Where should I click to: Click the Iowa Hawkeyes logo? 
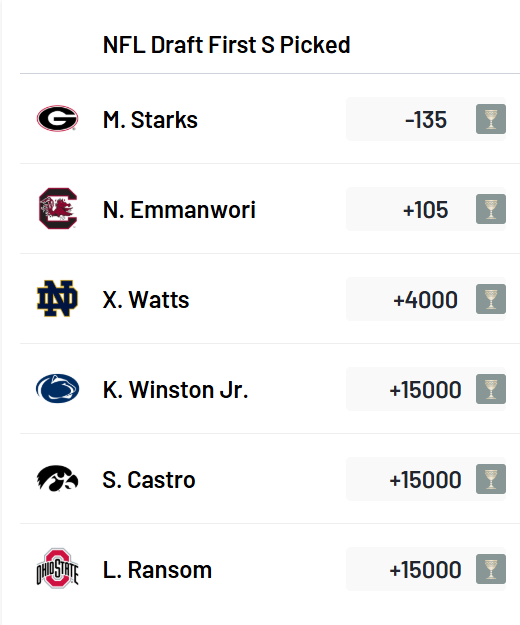[x=57, y=478]
